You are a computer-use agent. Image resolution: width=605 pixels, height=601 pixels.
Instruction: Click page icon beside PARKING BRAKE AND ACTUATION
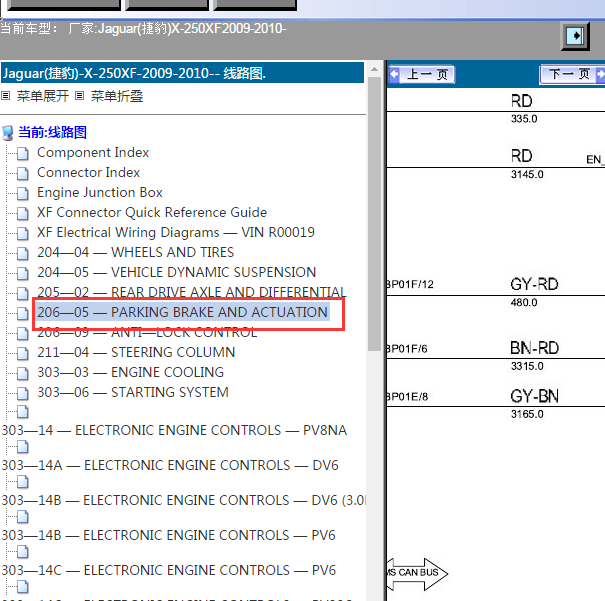pos(23,314)
